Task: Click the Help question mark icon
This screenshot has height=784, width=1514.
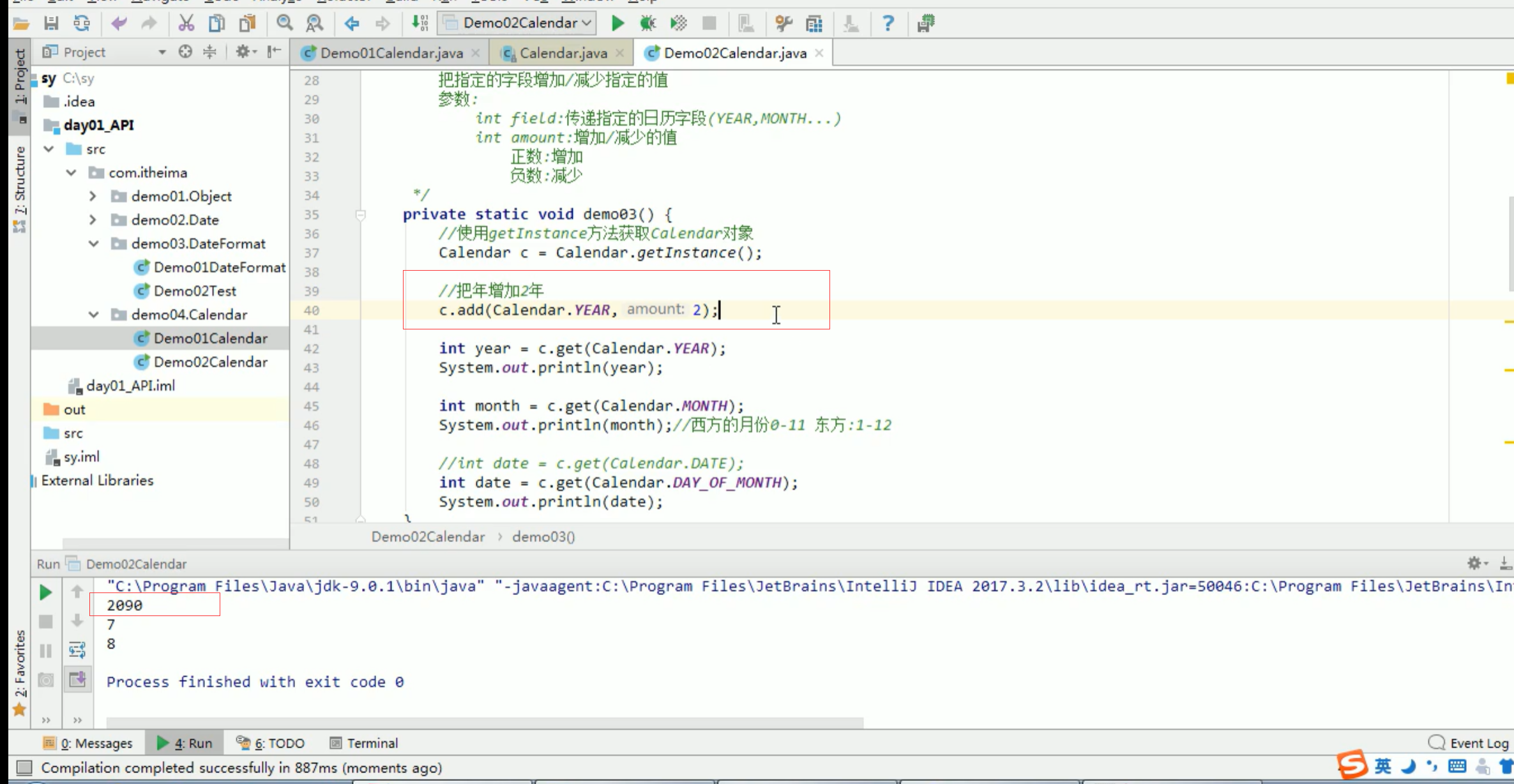Action: tap(888, 24)
